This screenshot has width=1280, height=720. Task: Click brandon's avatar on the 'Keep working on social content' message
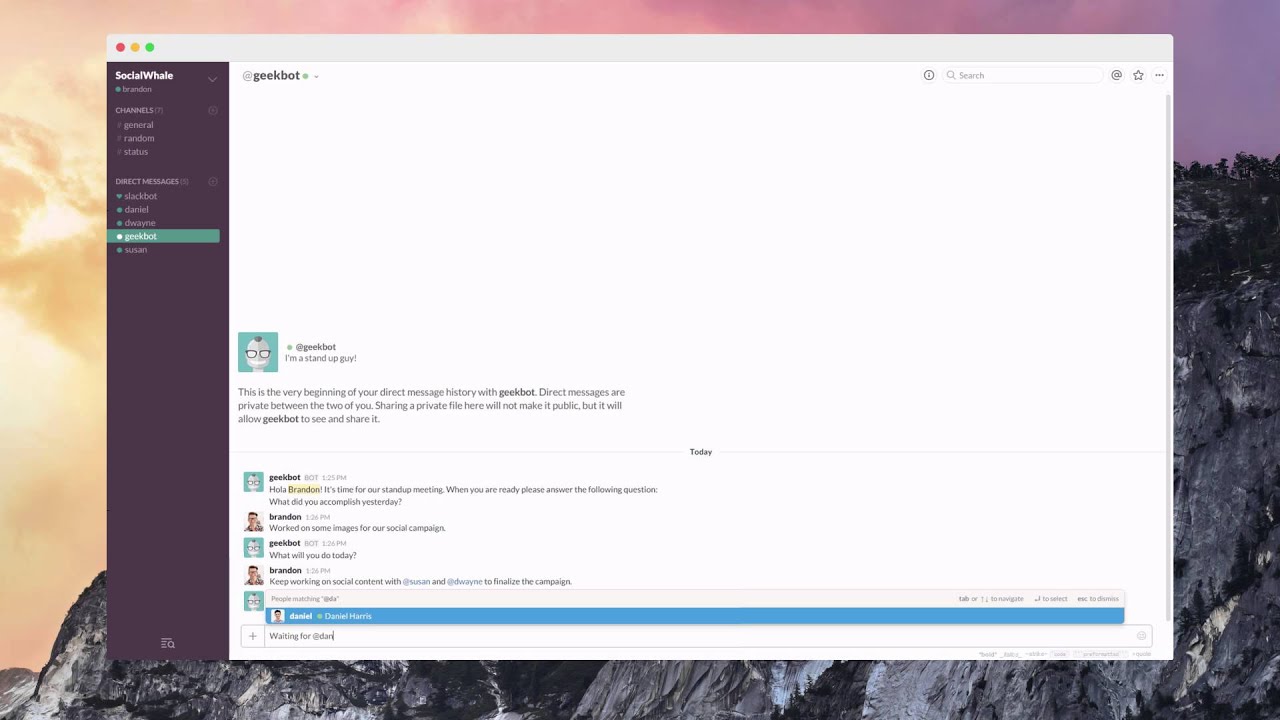click(x=254, y=575)
